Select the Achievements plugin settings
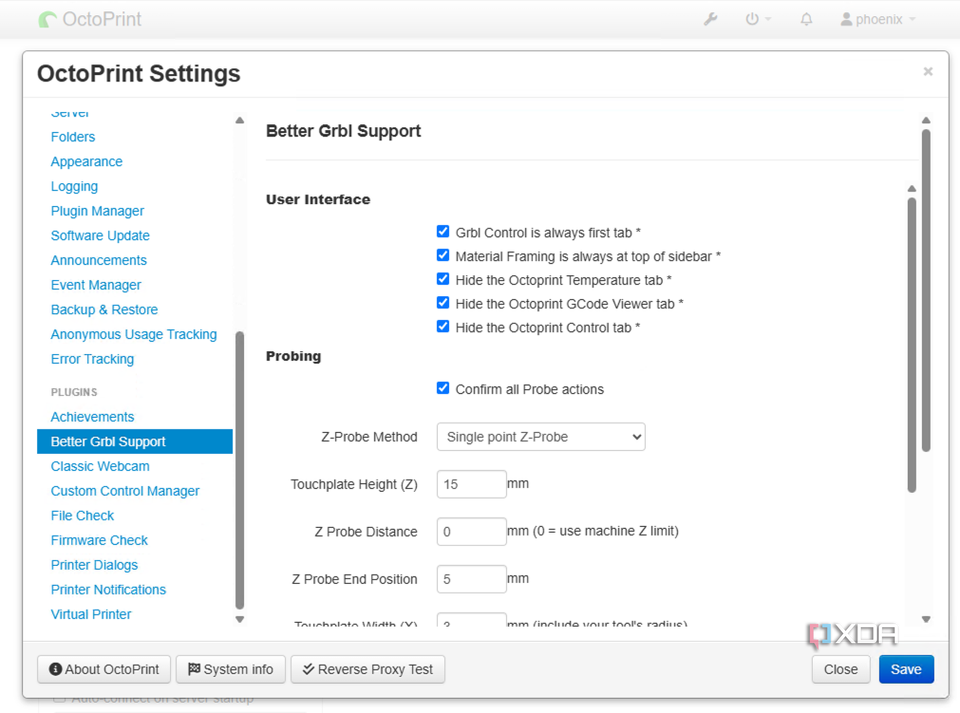 [92, 417]
